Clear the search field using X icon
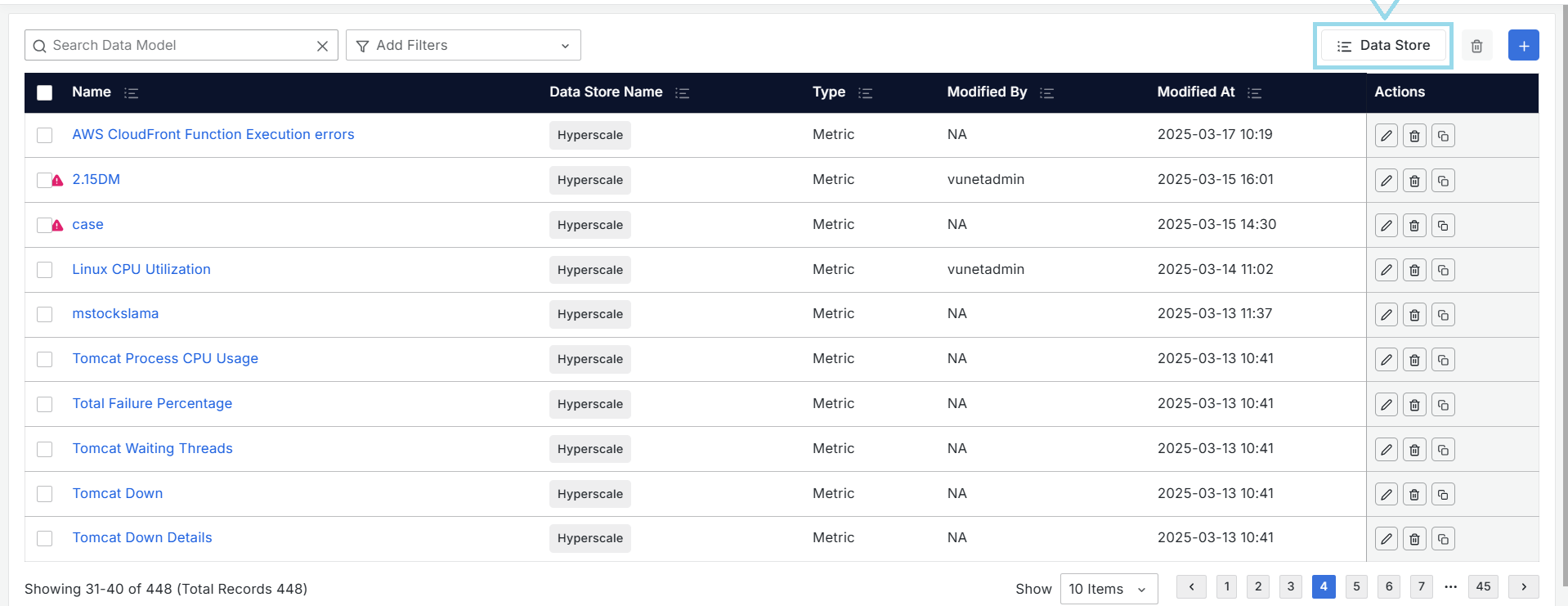Screen dimensions: 1568x606 click(x=322, y=46)
